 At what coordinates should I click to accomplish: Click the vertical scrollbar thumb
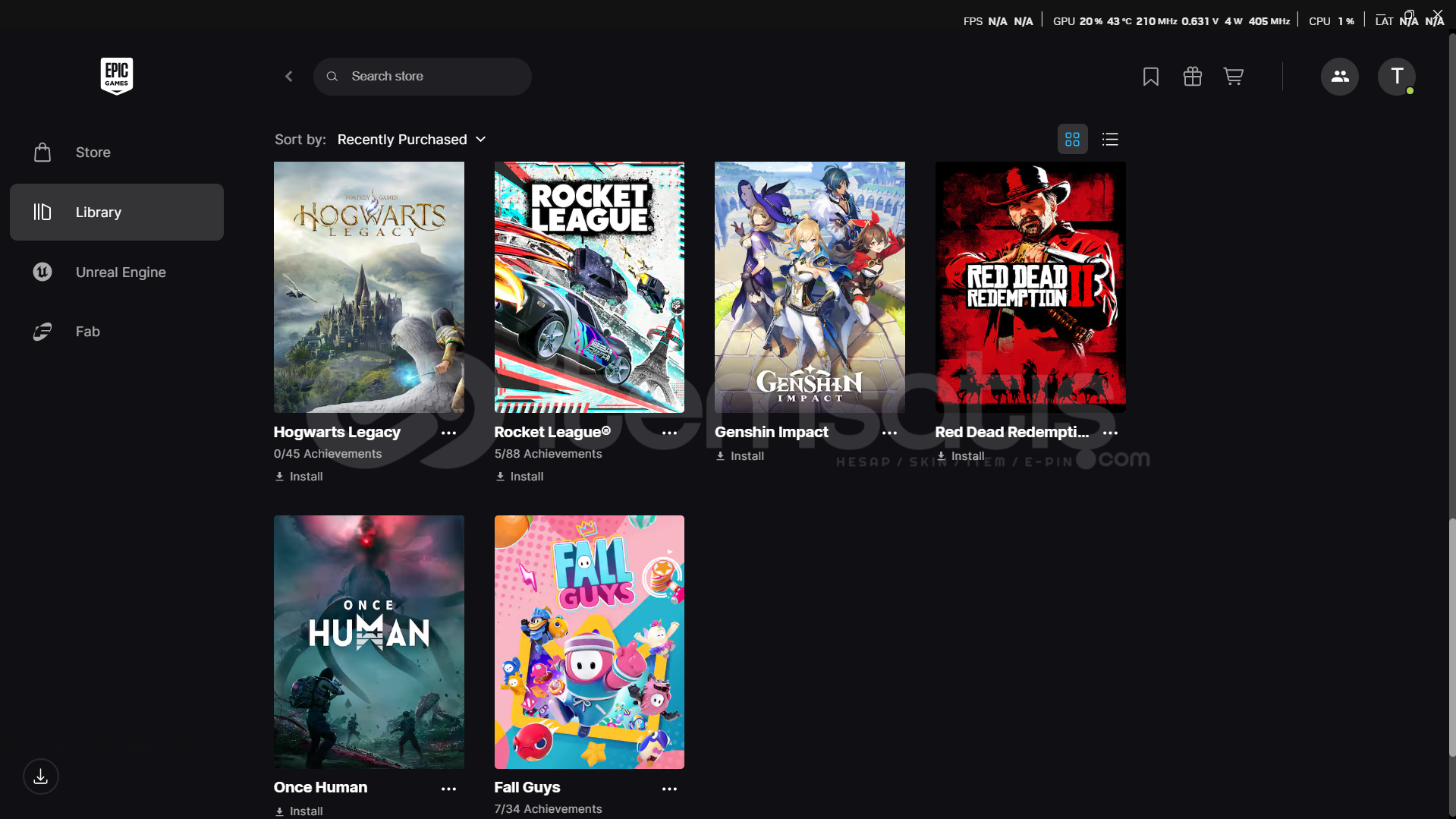pyautogui.click(x=1452, y=638)
